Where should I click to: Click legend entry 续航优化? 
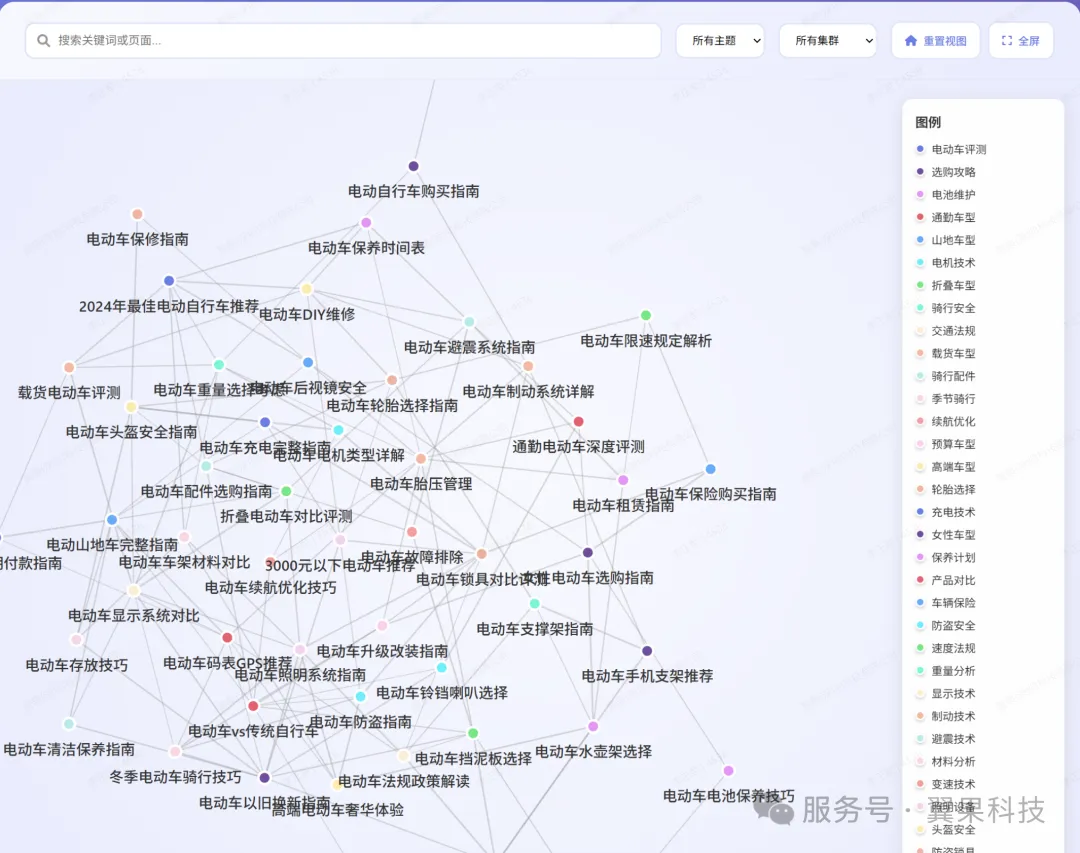(x=946, y=422)
